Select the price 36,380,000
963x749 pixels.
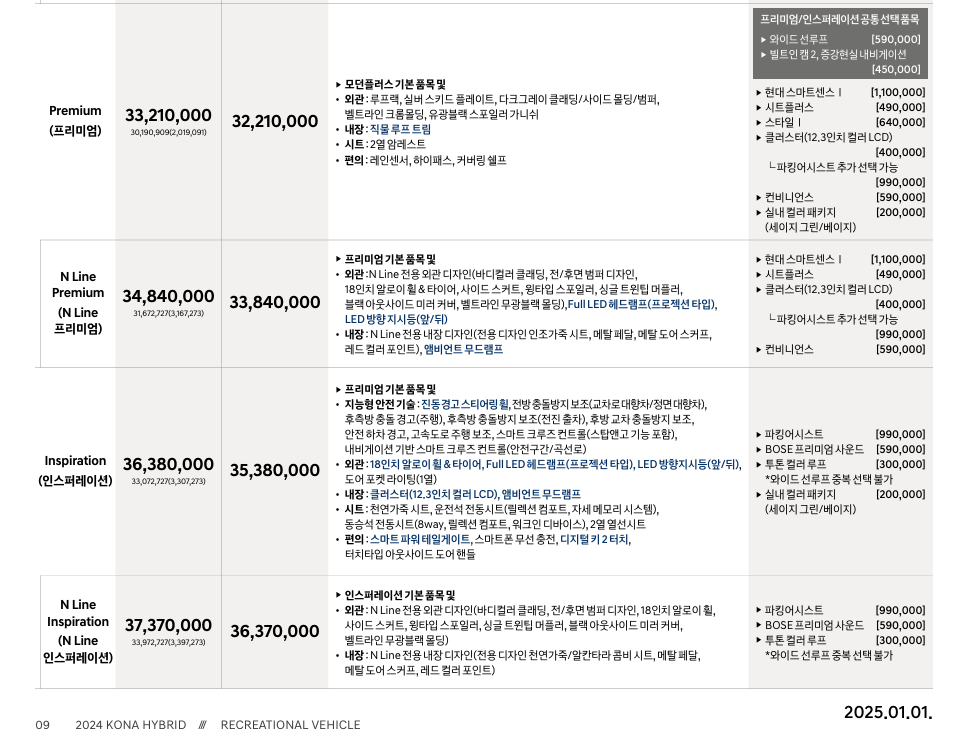point(168,465)
